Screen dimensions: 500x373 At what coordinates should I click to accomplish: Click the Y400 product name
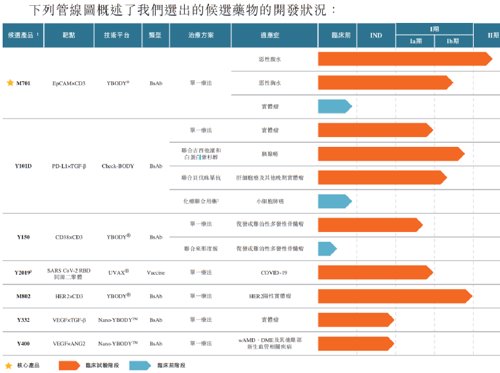point(23,343)
